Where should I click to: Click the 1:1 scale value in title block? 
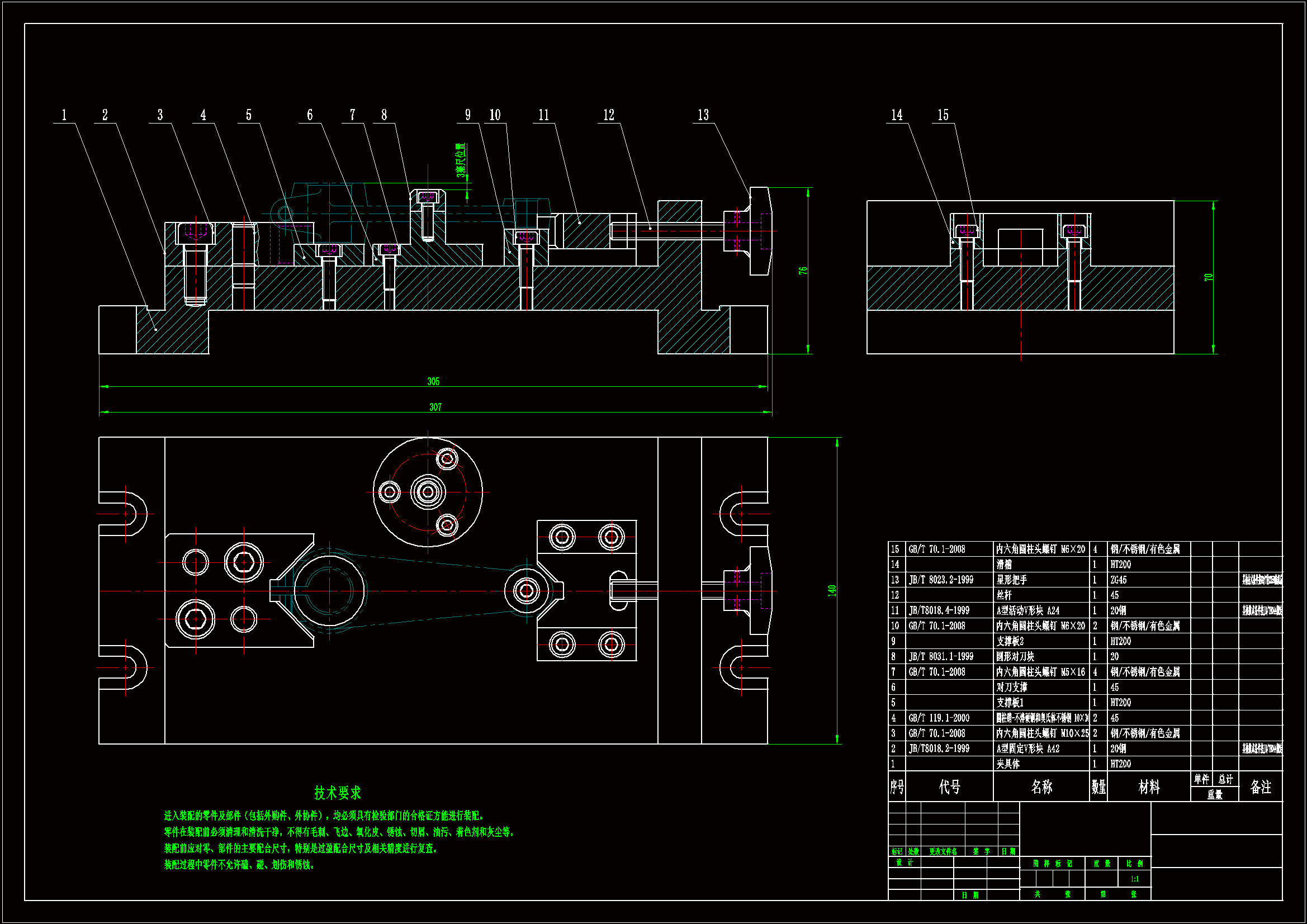click(1134, 879)
